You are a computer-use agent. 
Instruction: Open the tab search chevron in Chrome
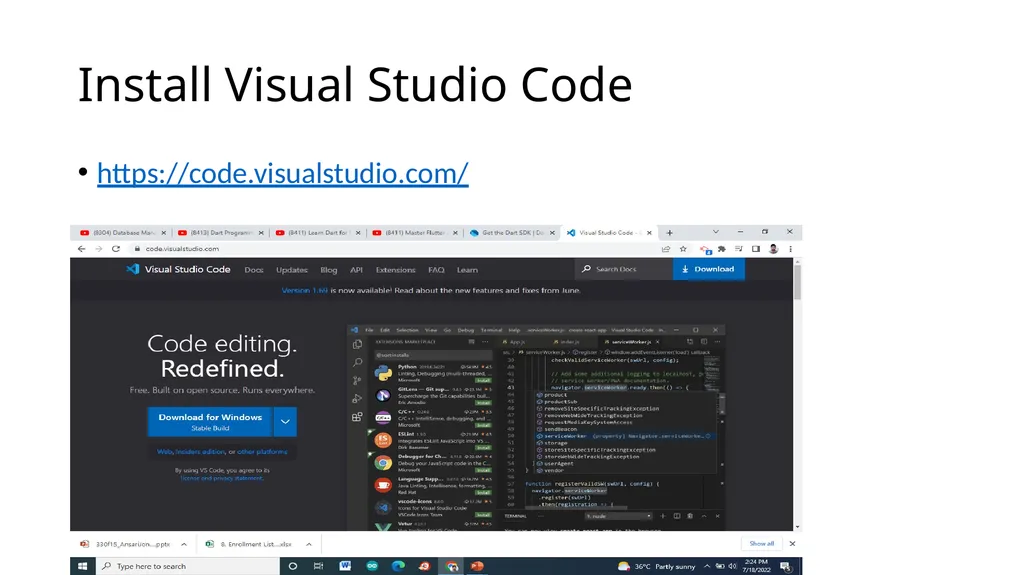click(x=716, y=232)
